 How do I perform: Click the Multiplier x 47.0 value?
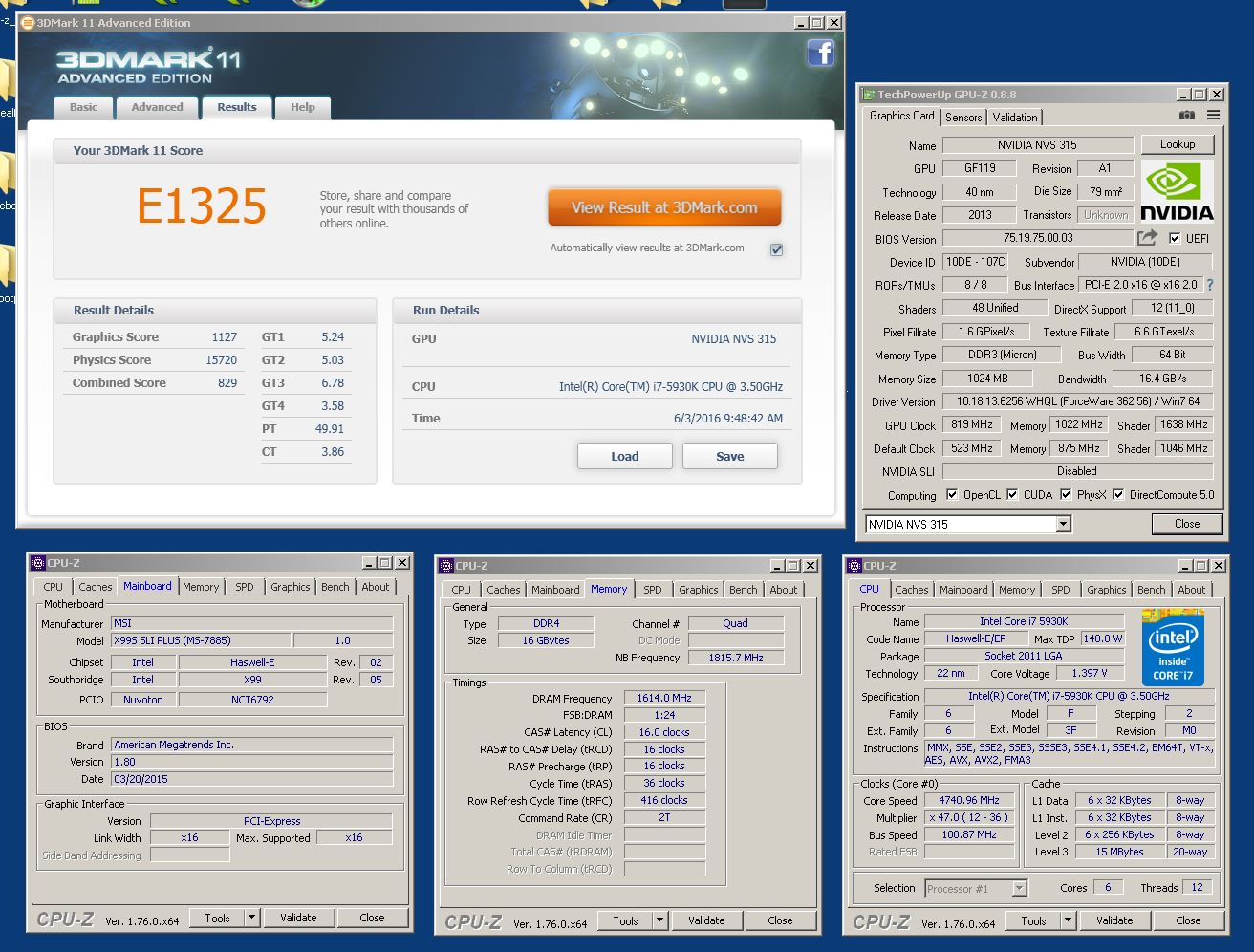pos(970,817)
